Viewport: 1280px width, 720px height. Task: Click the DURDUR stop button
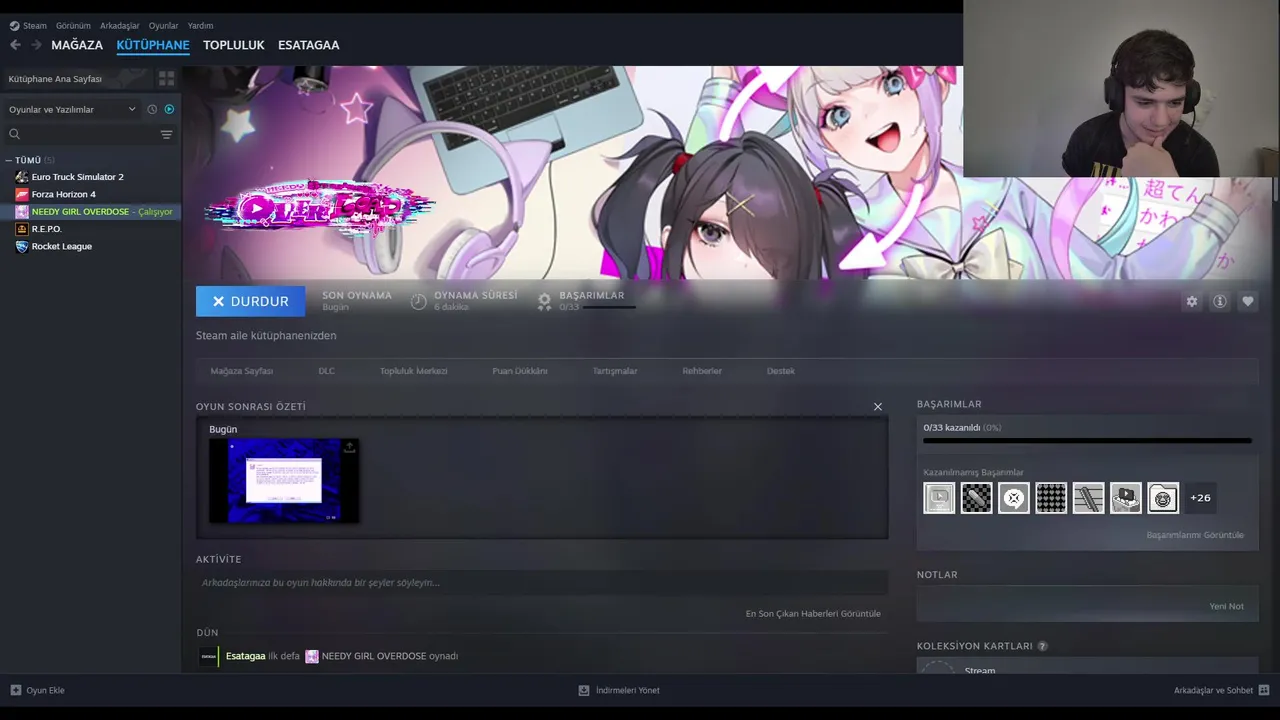point(250,301)
